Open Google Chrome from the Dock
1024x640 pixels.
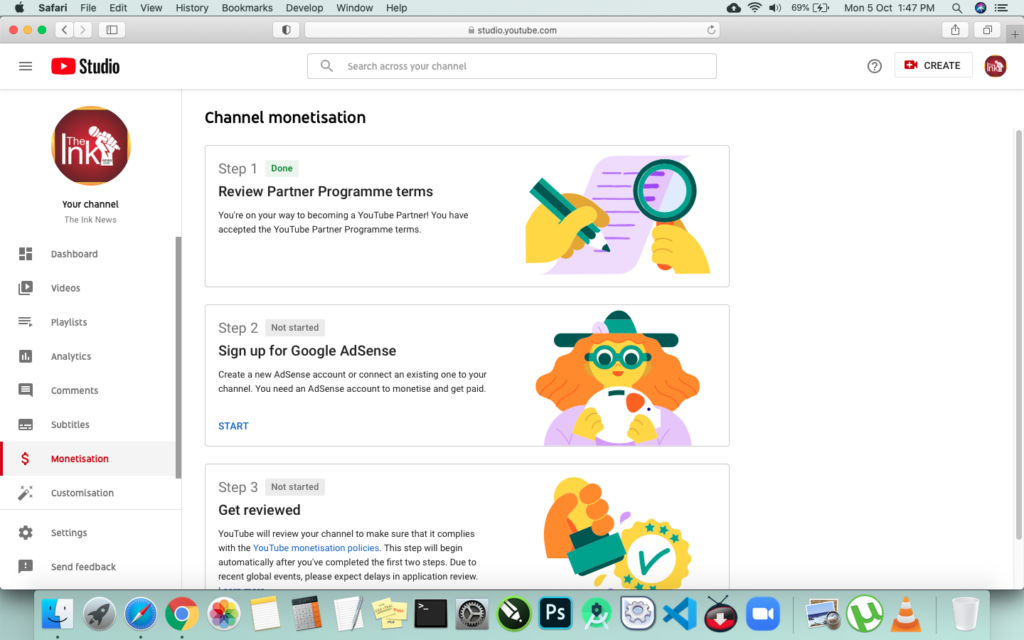182,614
